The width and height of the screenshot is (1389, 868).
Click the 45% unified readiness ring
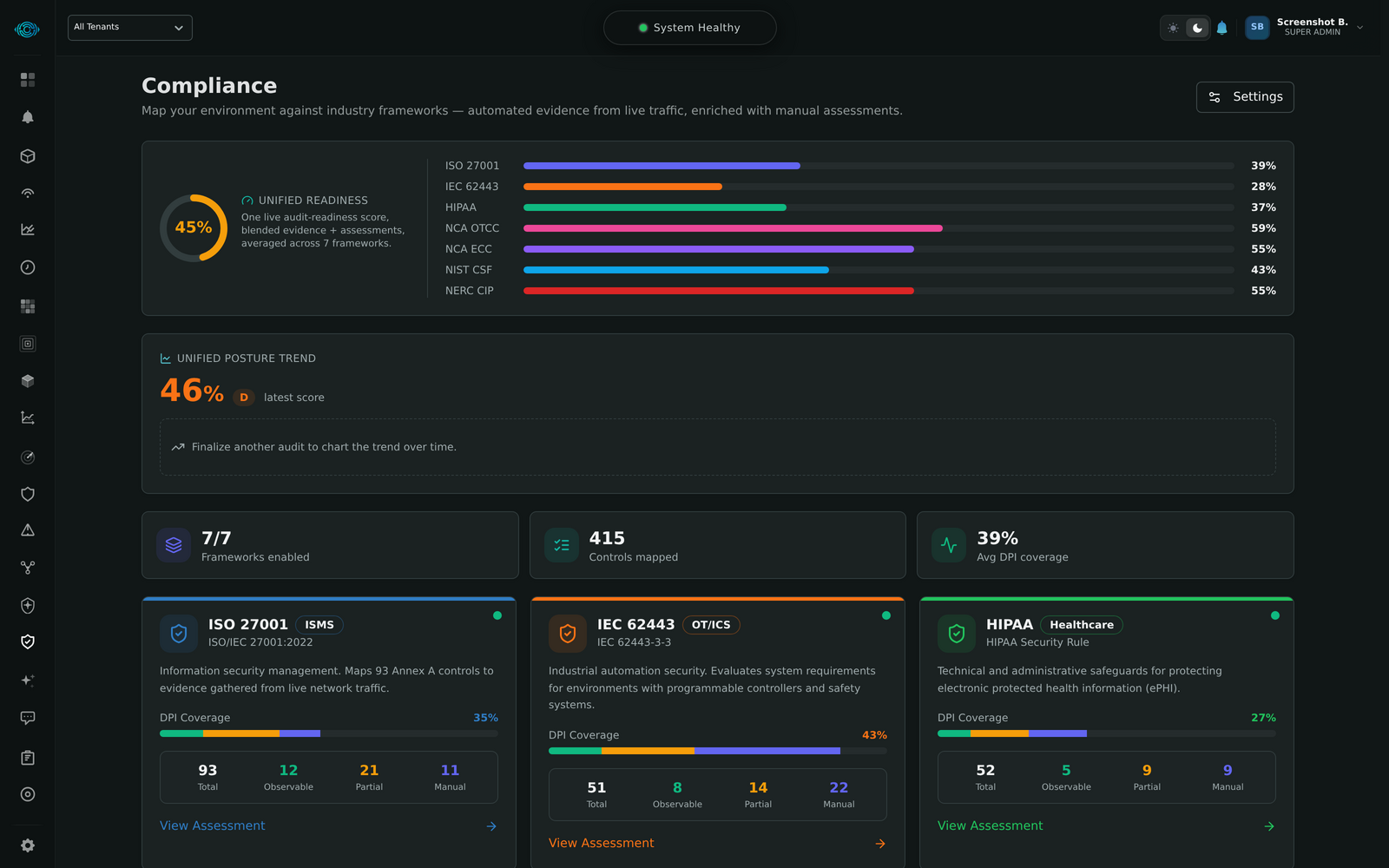click(194, 227)
